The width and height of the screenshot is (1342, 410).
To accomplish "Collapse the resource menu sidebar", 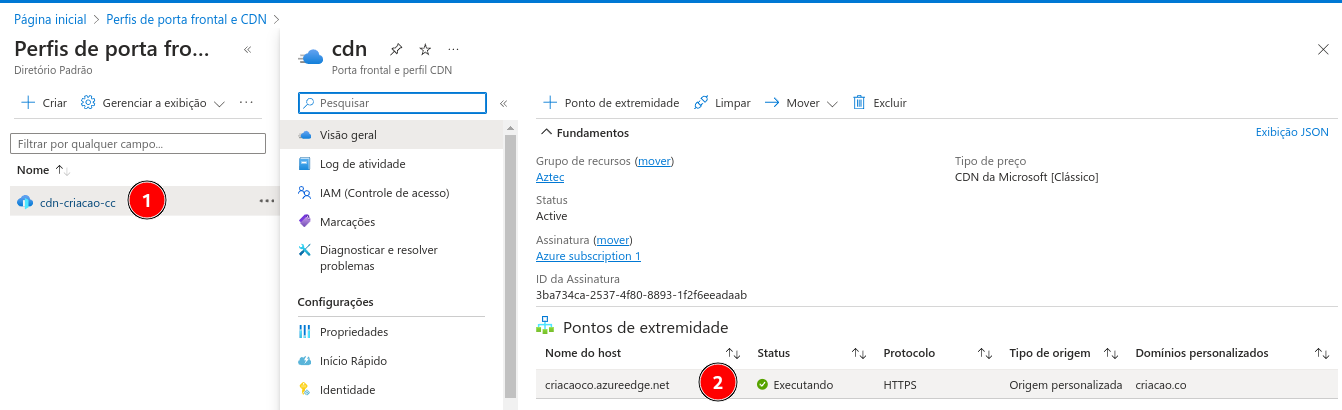I will tap(503, 102).
